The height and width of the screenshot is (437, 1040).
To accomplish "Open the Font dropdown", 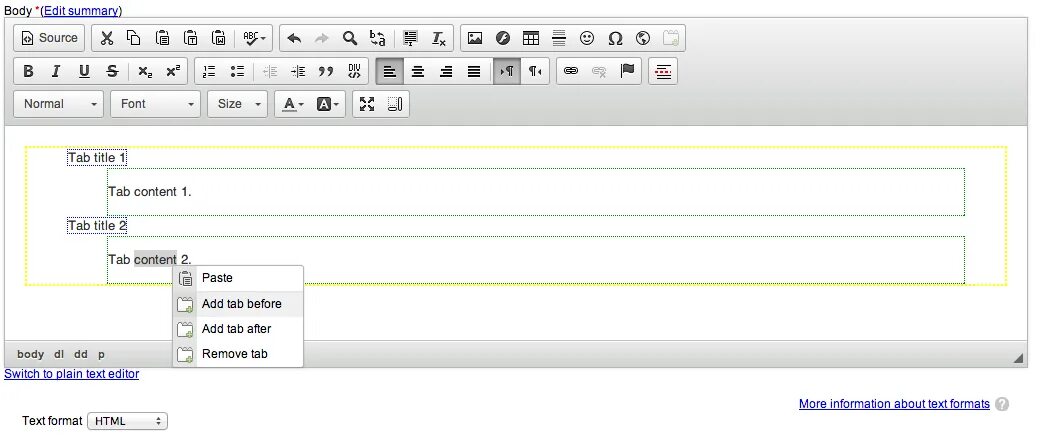I will pos(156,104).
